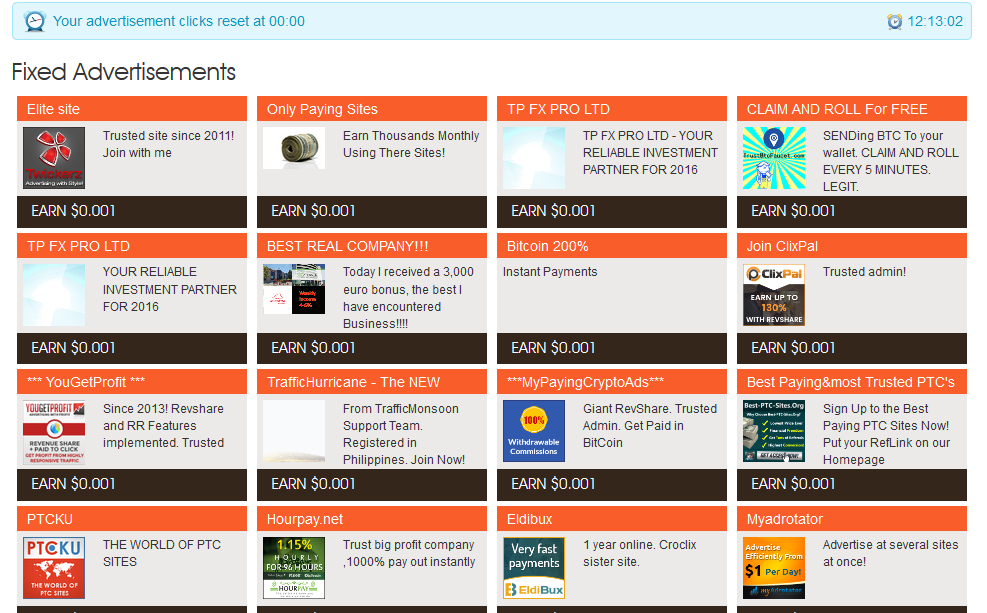Click EARN $0.001 under TrafficHurricane

coord(371,484)
